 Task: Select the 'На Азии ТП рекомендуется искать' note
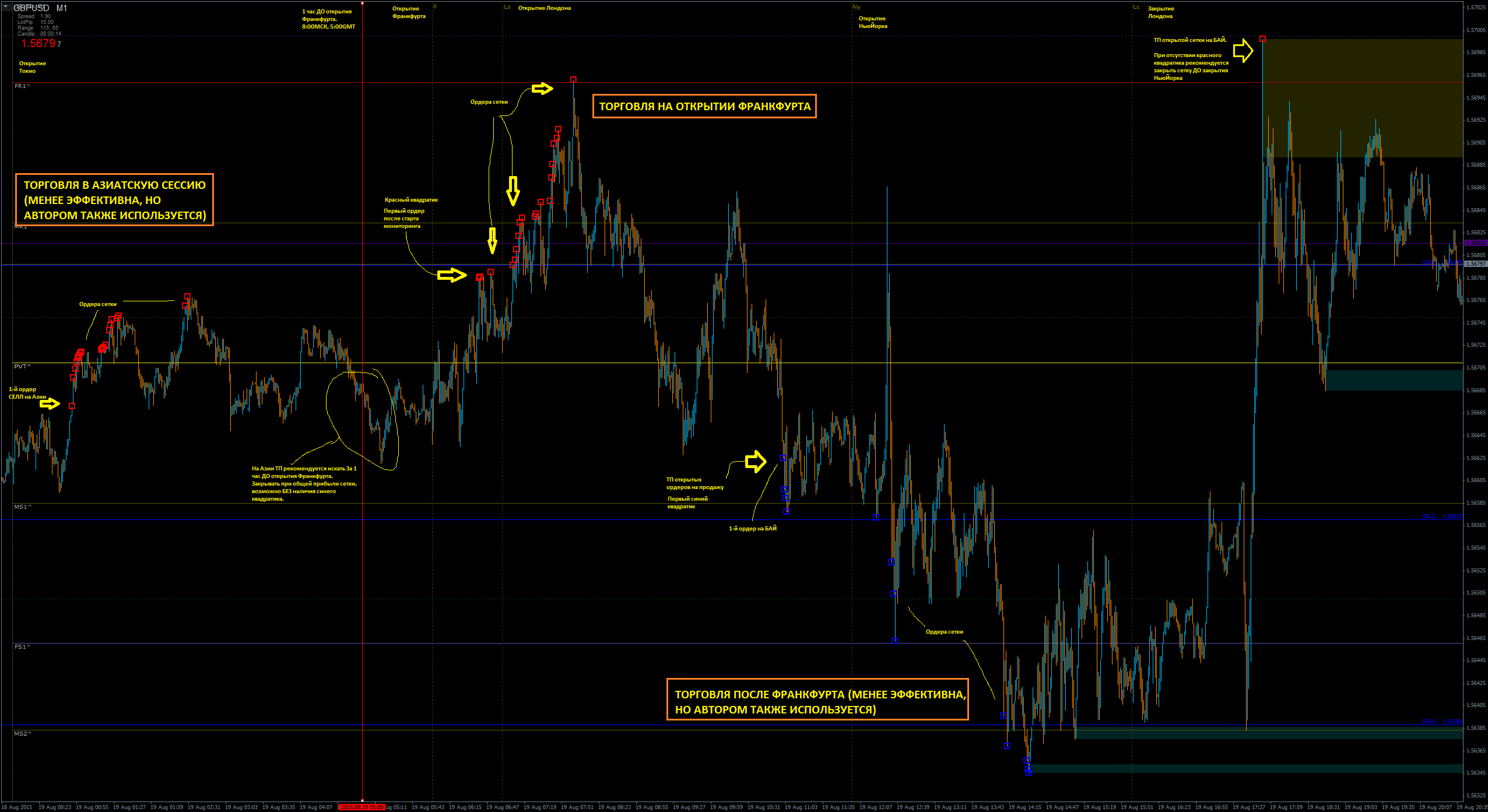click(x=304, y=484)
